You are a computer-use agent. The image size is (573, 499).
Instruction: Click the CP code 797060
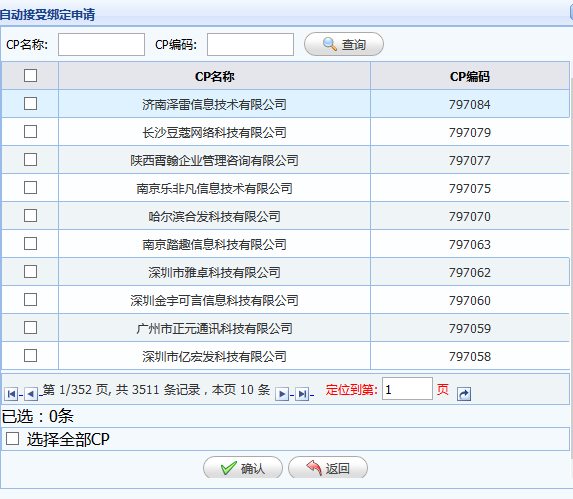(470, 300)
